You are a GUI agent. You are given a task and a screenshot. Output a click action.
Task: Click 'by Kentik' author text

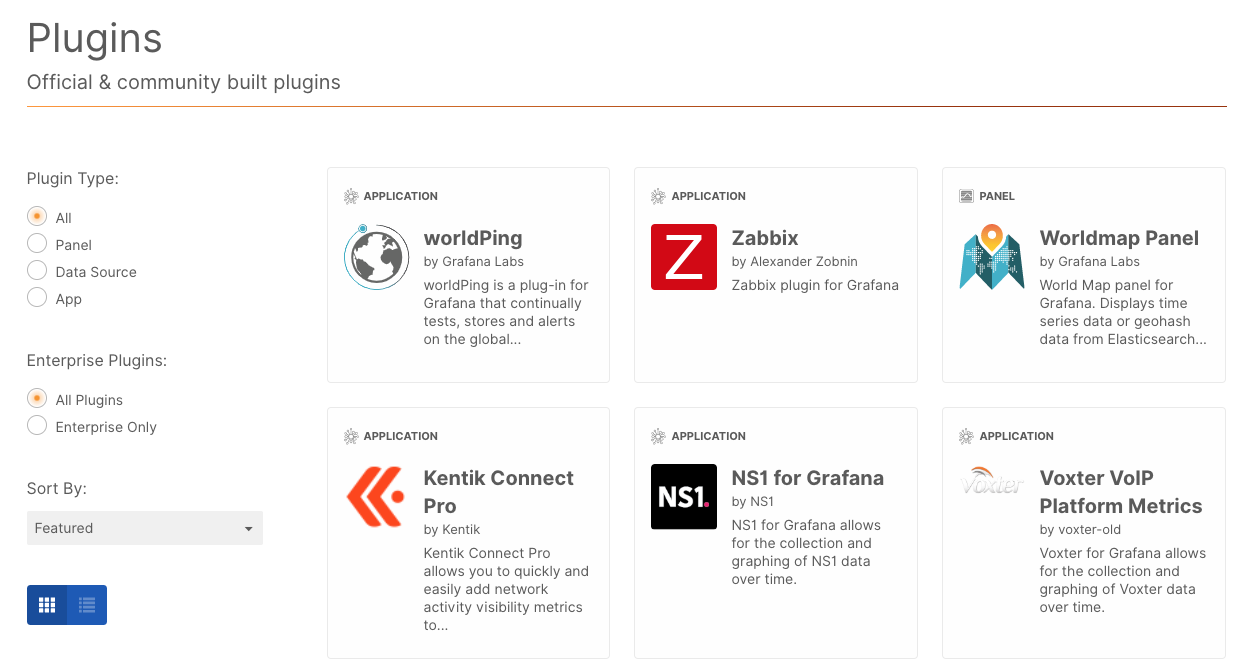click(452, 530)
